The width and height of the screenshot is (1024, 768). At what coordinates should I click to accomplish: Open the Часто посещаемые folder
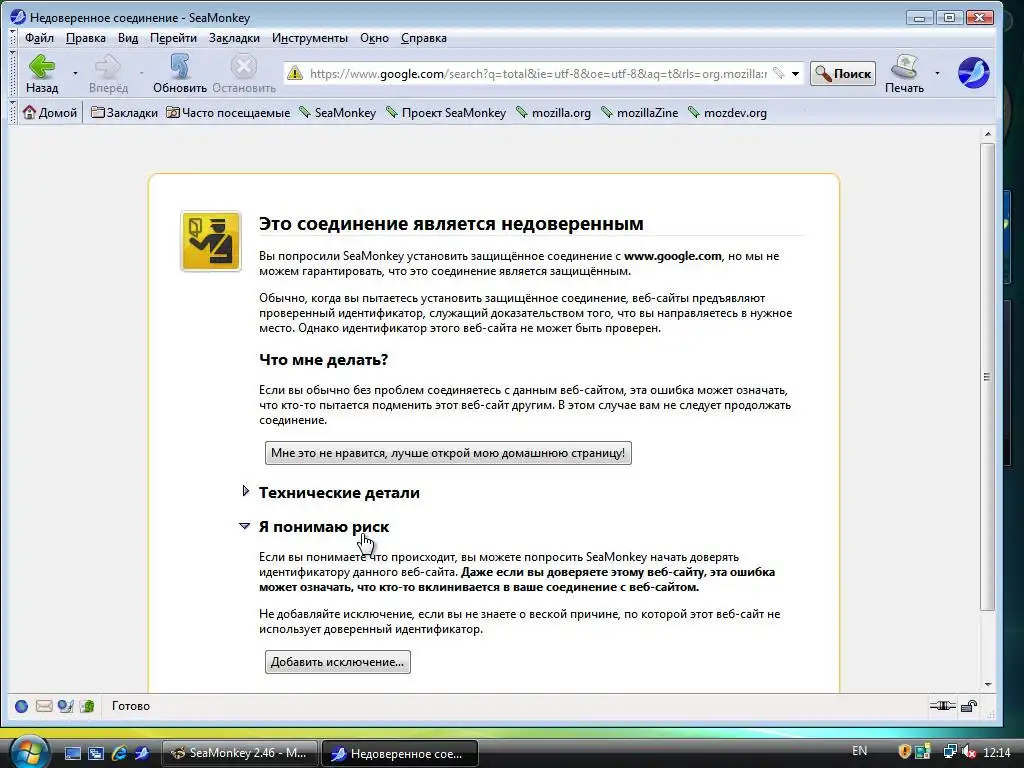coord(228,113)
